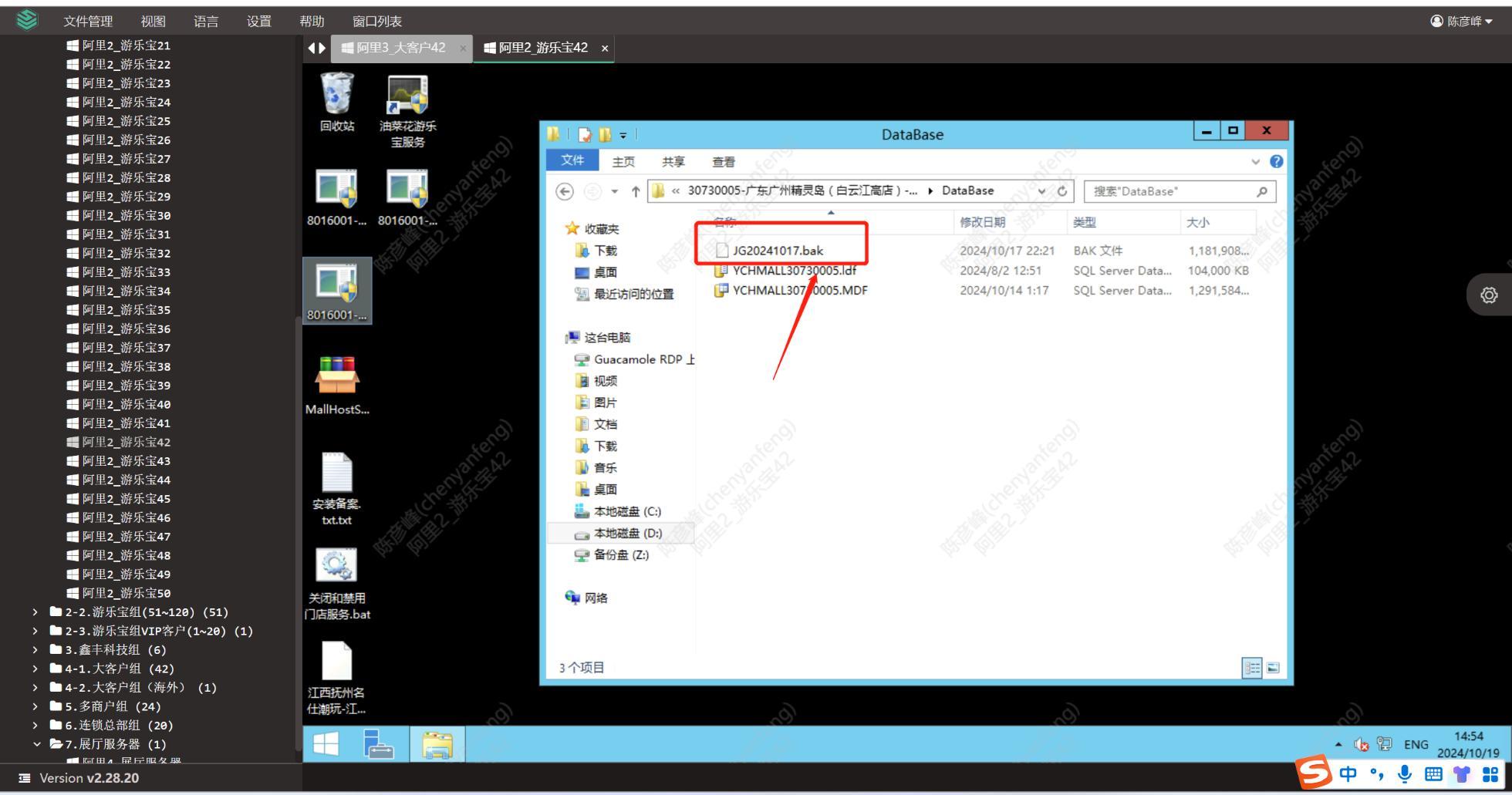Expand 6.连锁总部组 (20) group
Image resolution: width=1512 pixels, height=795 pixels.
(x=35, y=726)
